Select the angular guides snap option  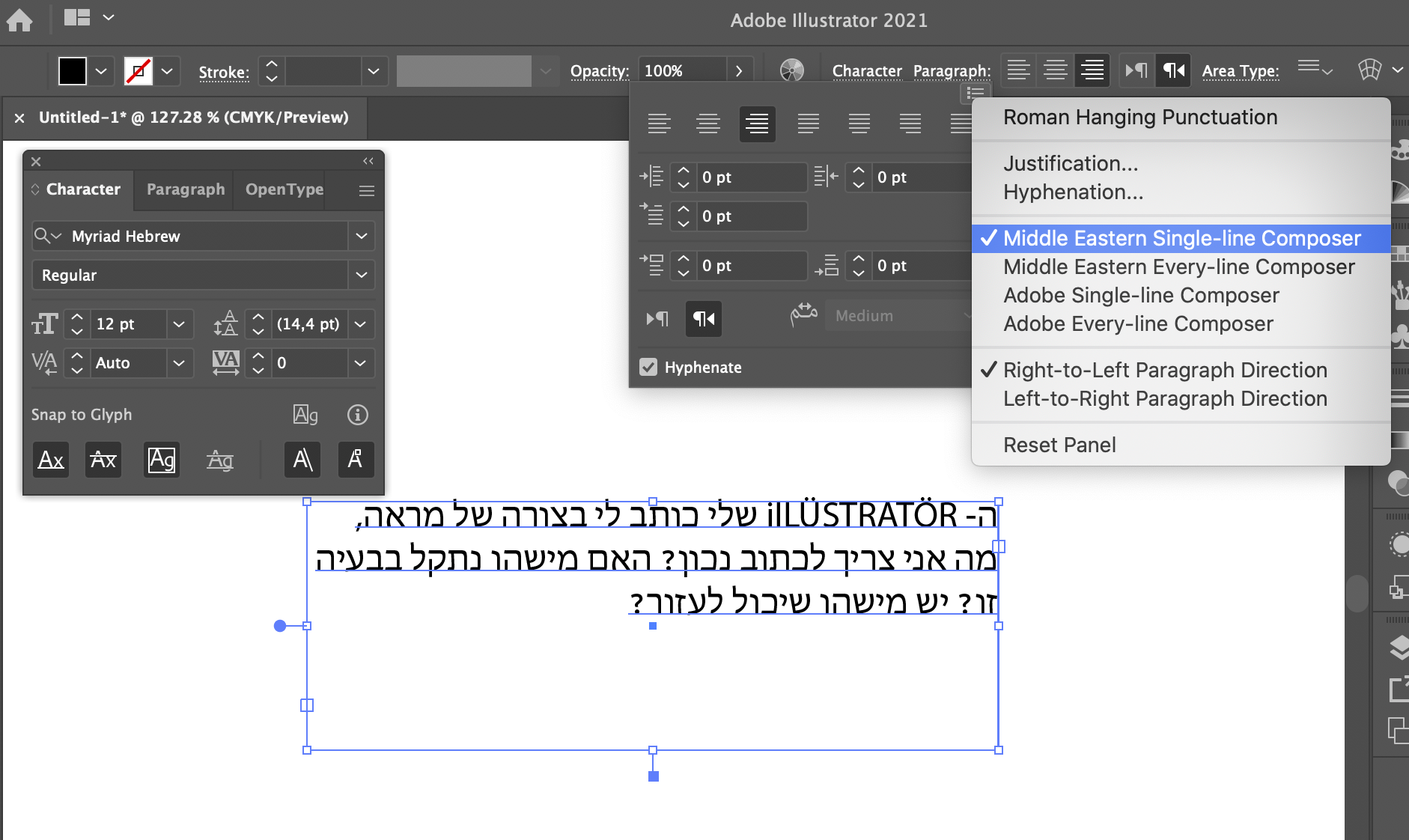click(302, 460)
